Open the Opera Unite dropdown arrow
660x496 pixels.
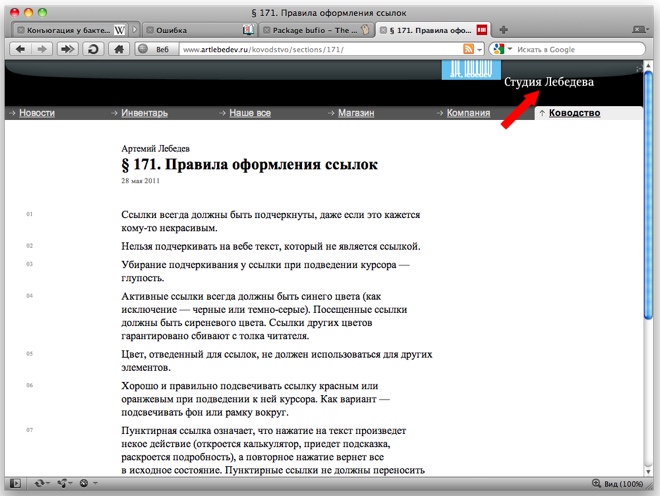[x=70, y=483]
